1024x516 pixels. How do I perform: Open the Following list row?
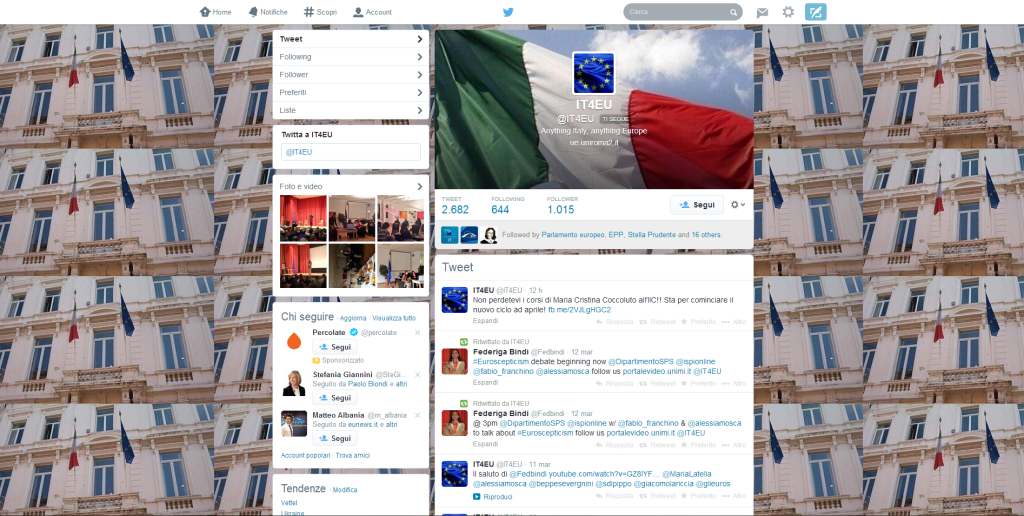(x=351, y=57)
